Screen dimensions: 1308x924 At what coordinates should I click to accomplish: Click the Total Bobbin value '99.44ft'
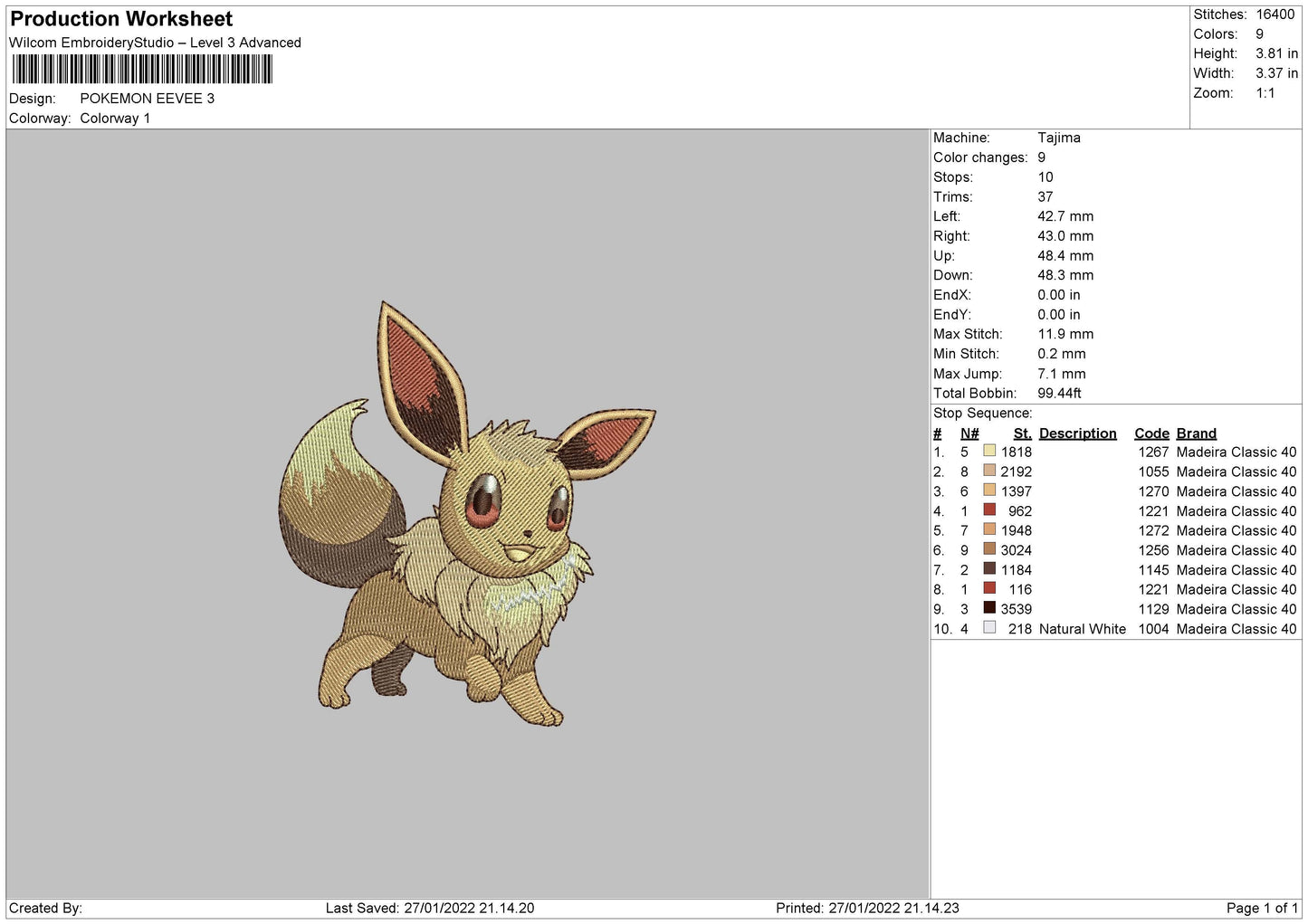coord(1059,394)
